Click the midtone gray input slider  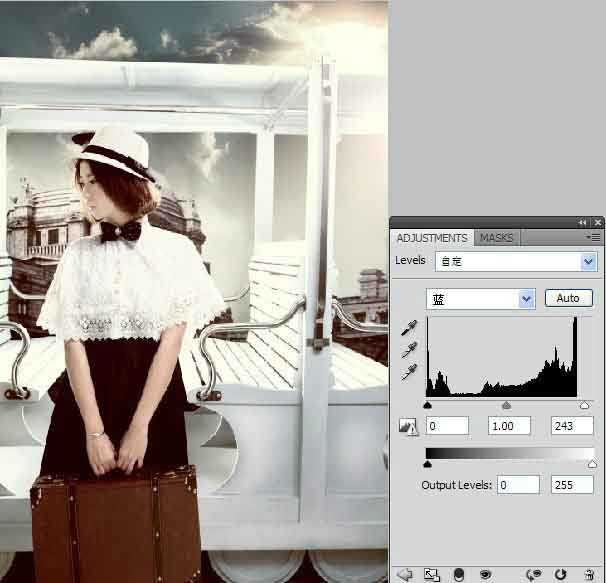506,405
